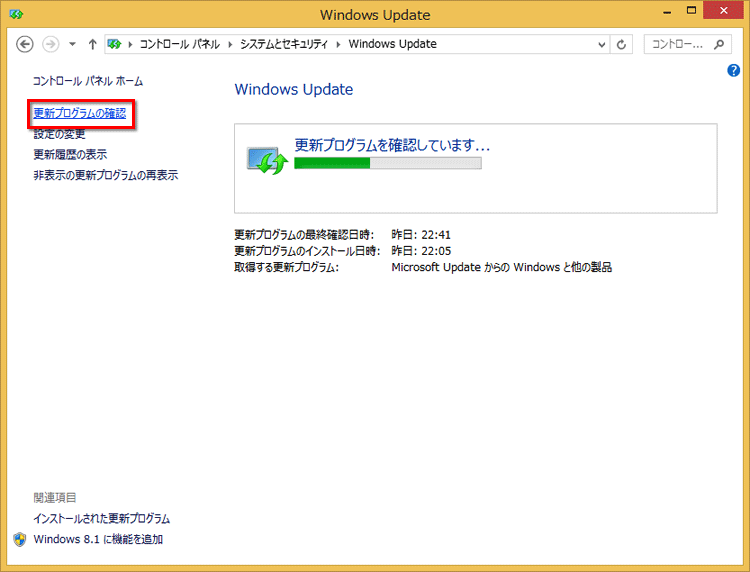Open the recent locations dropdown arrow
750x572 pixels.
[x=72, y=44]
